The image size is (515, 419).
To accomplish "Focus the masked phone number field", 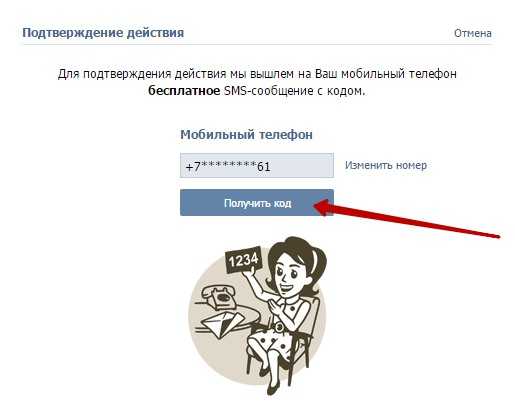I will point(257,165).
